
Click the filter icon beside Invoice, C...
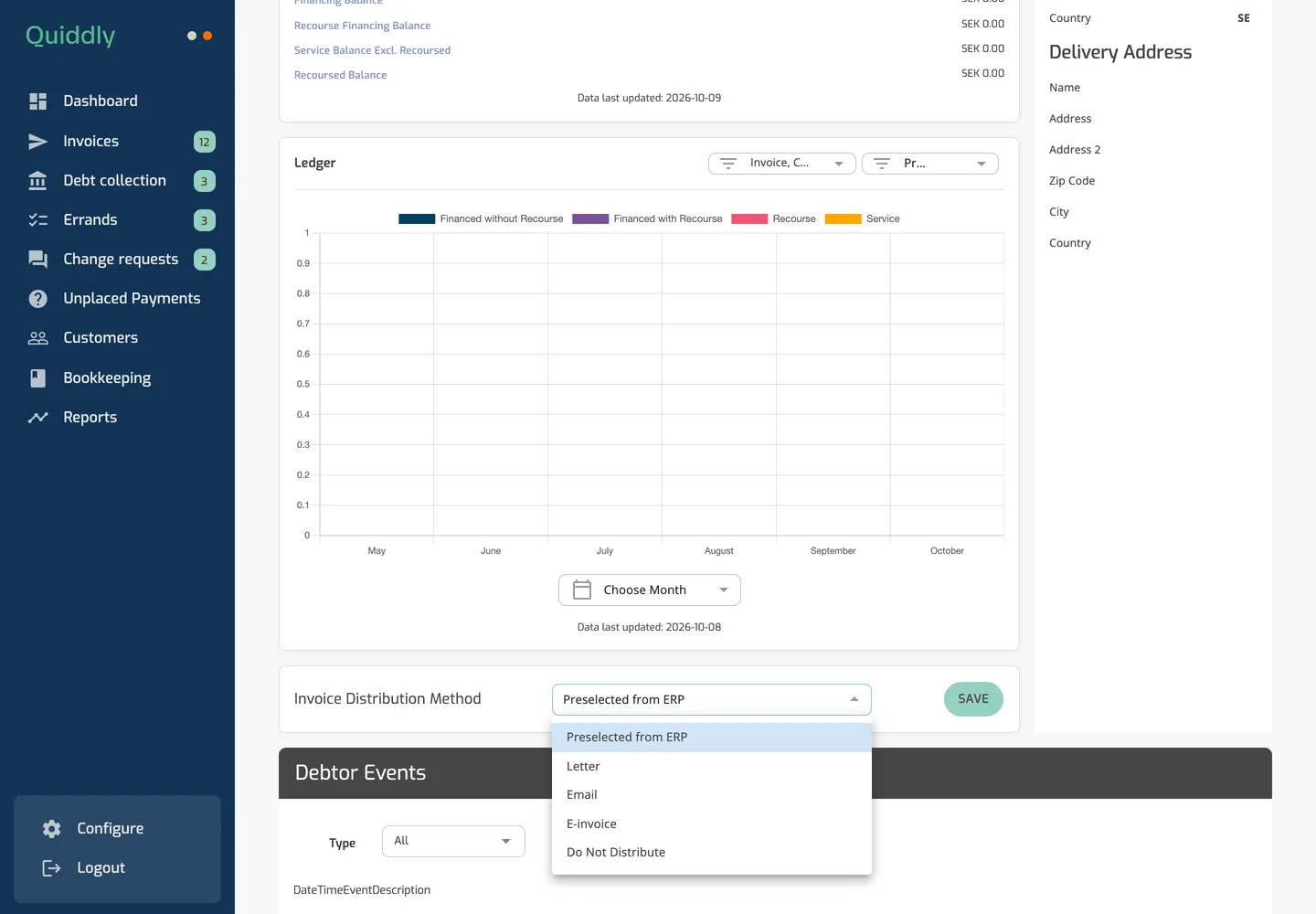tap(728, 164)
